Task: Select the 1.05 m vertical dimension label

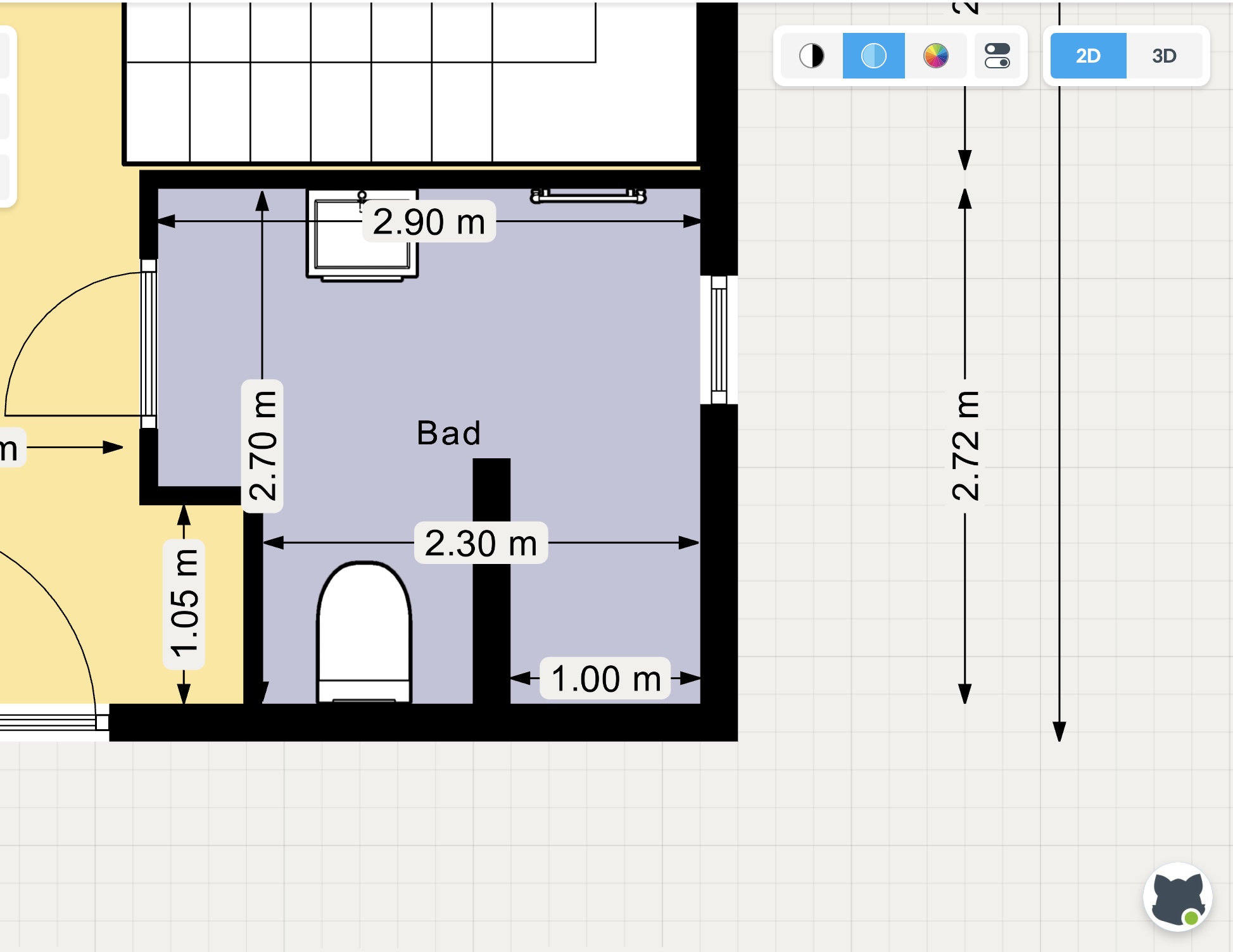Action: click(x=184, y=604)
